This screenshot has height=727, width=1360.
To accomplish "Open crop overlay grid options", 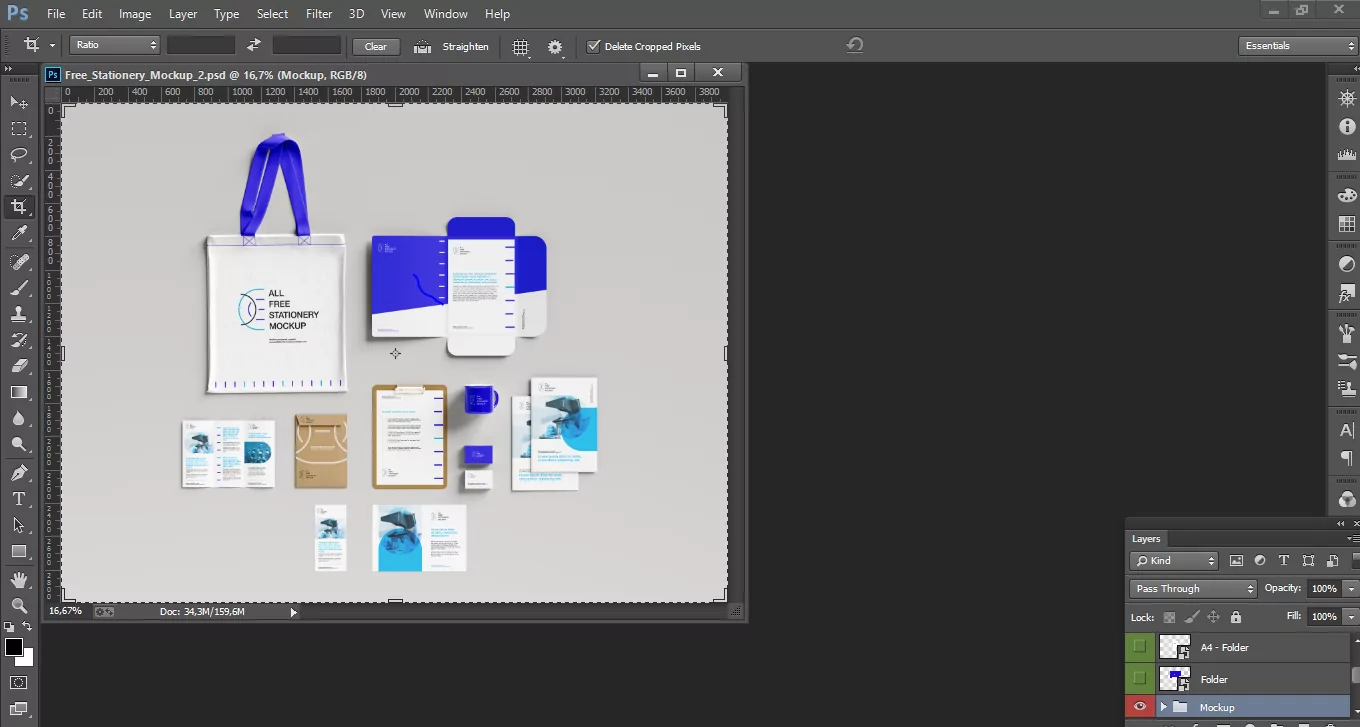I will [521, 47].
